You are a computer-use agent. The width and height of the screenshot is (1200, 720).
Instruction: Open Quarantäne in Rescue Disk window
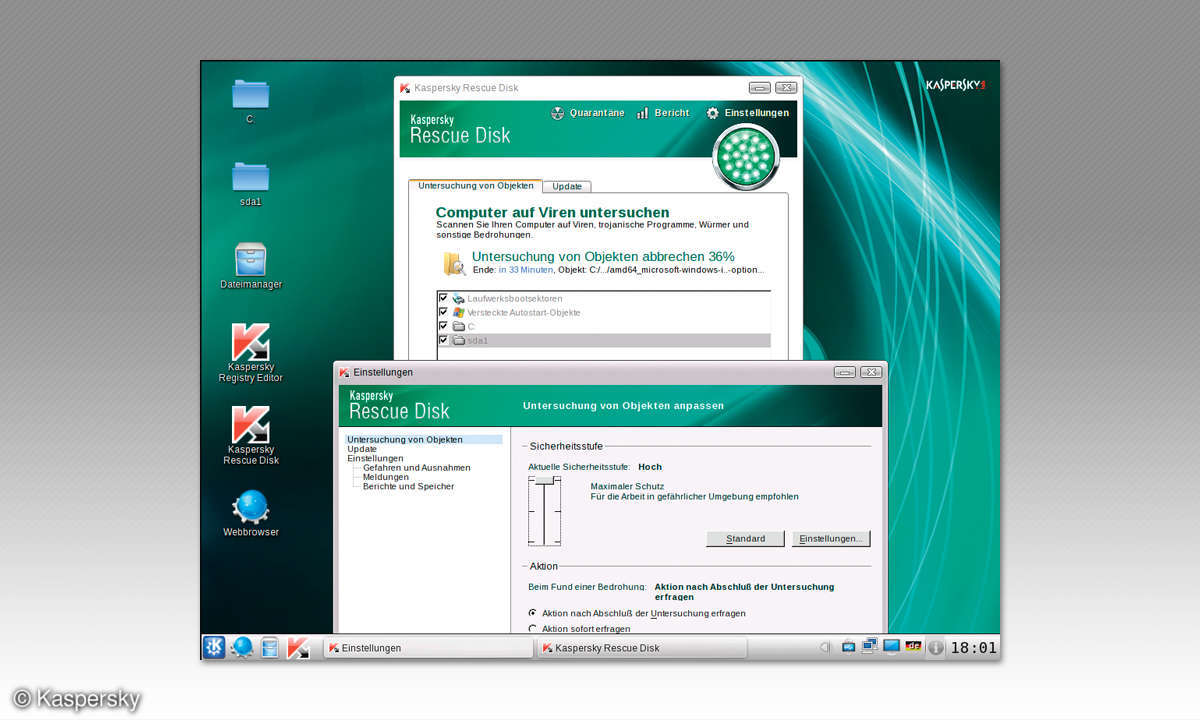(588, 113)
